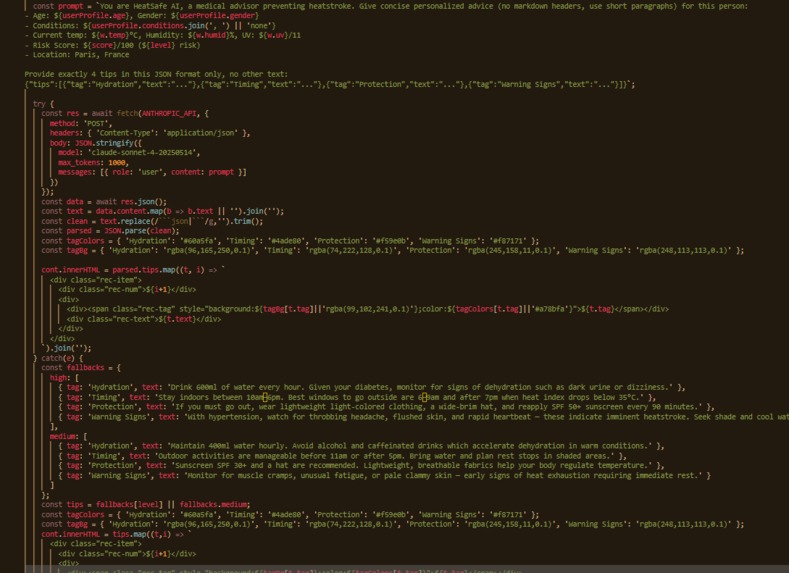Click the 'rec-text' div line

[x=143, y=319]
